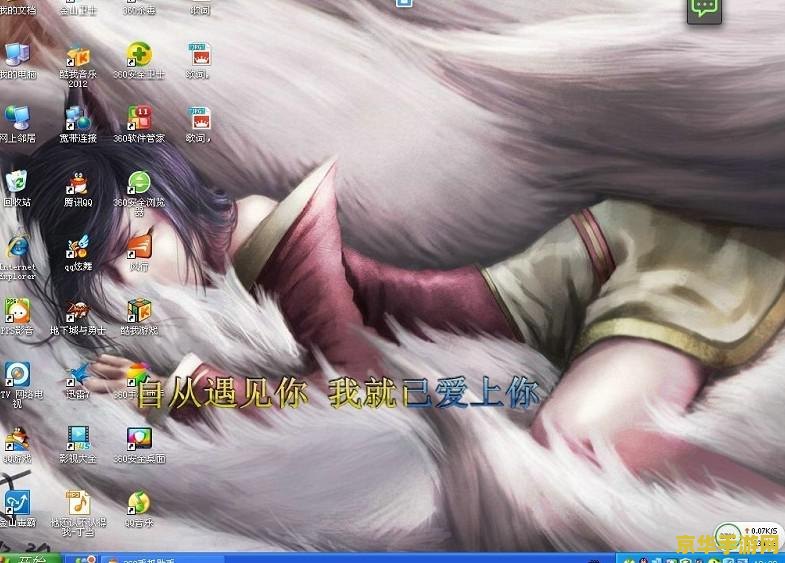Select the 地下城与勇士 game icon
The image size is (785, 563).
click(x=78, y=313)
